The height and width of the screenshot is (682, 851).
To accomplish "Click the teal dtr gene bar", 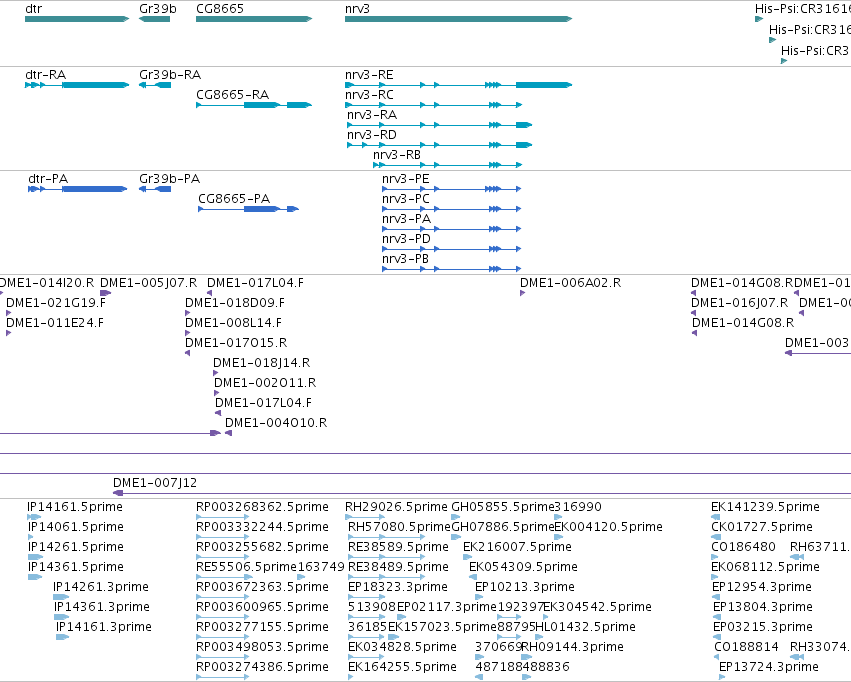I will [77, 19].
